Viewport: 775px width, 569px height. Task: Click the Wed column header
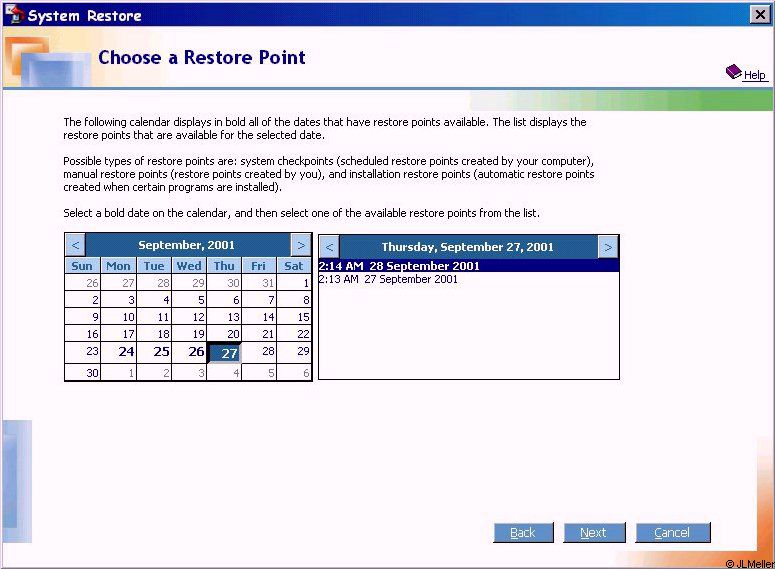pyautogui.click(x=189, y=266)
